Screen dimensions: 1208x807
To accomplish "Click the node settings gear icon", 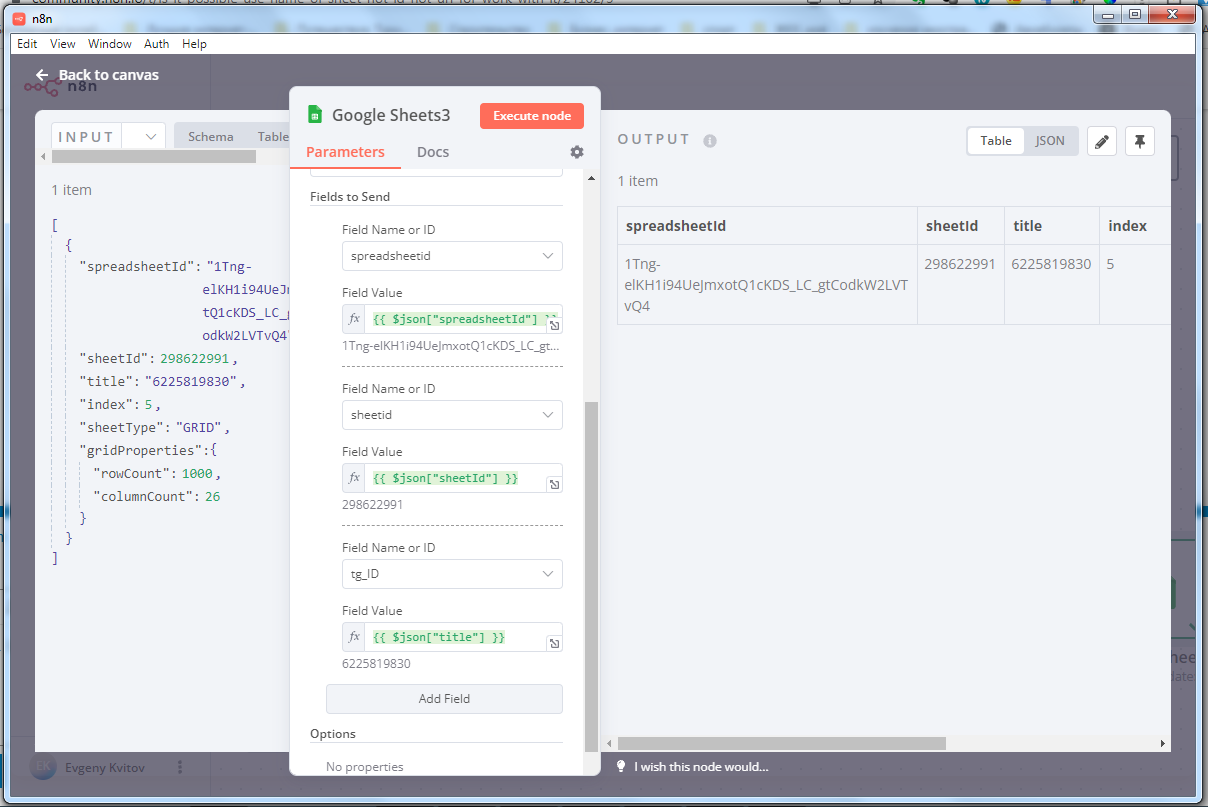I will 577,152.
